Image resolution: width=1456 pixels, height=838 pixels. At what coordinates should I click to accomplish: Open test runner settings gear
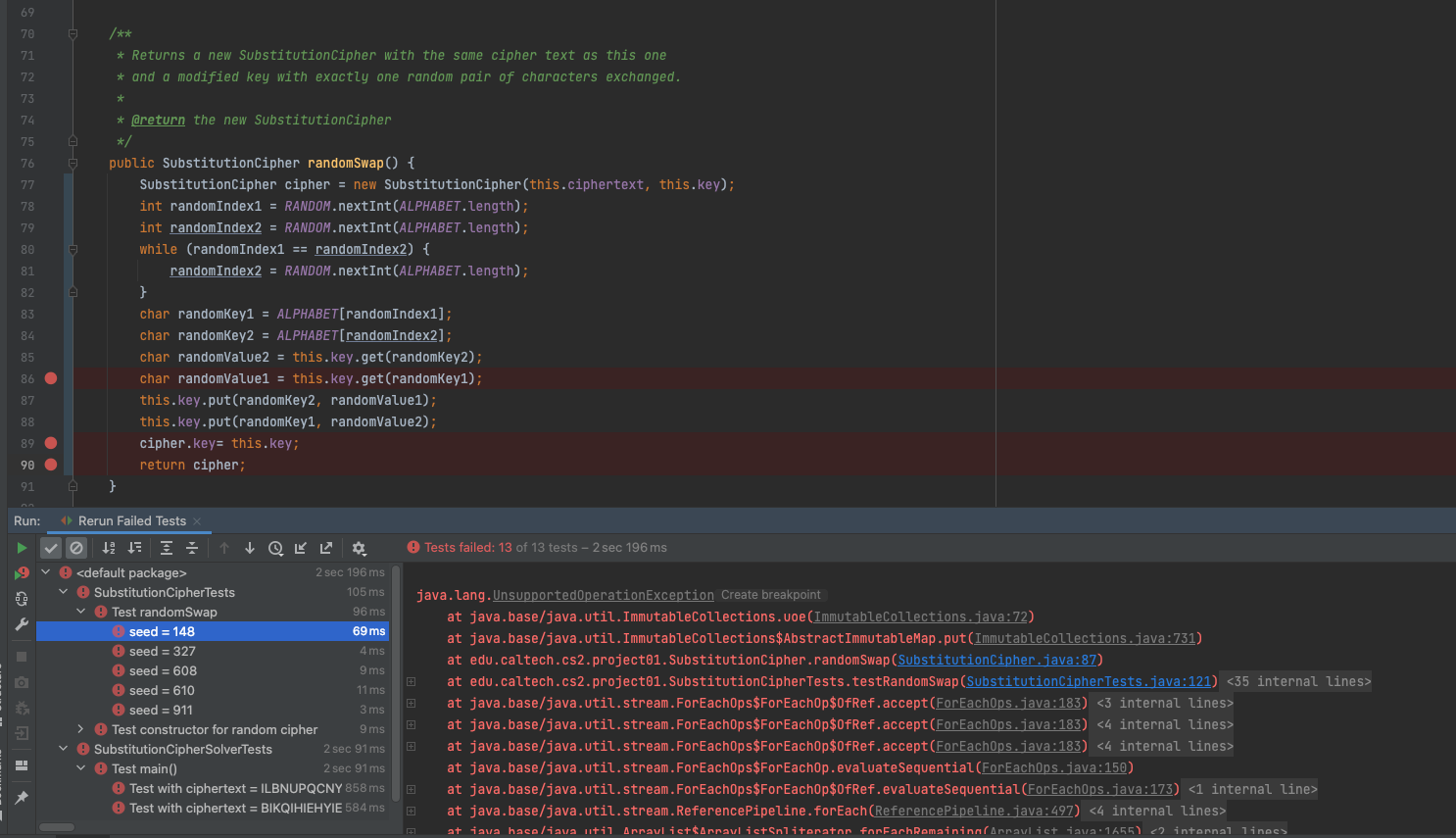359,548
